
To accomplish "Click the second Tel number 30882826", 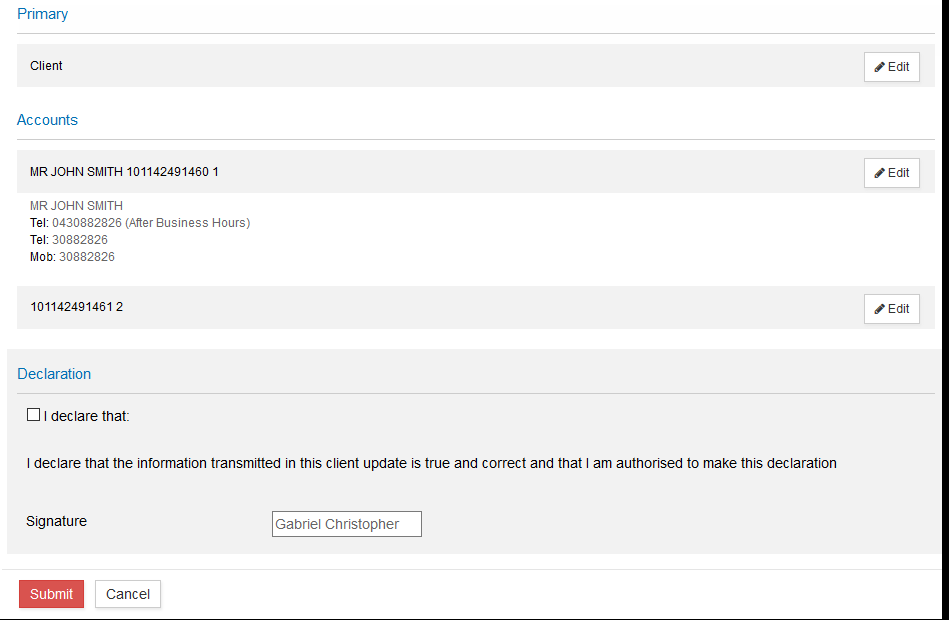I will click(x=80, y=240).
